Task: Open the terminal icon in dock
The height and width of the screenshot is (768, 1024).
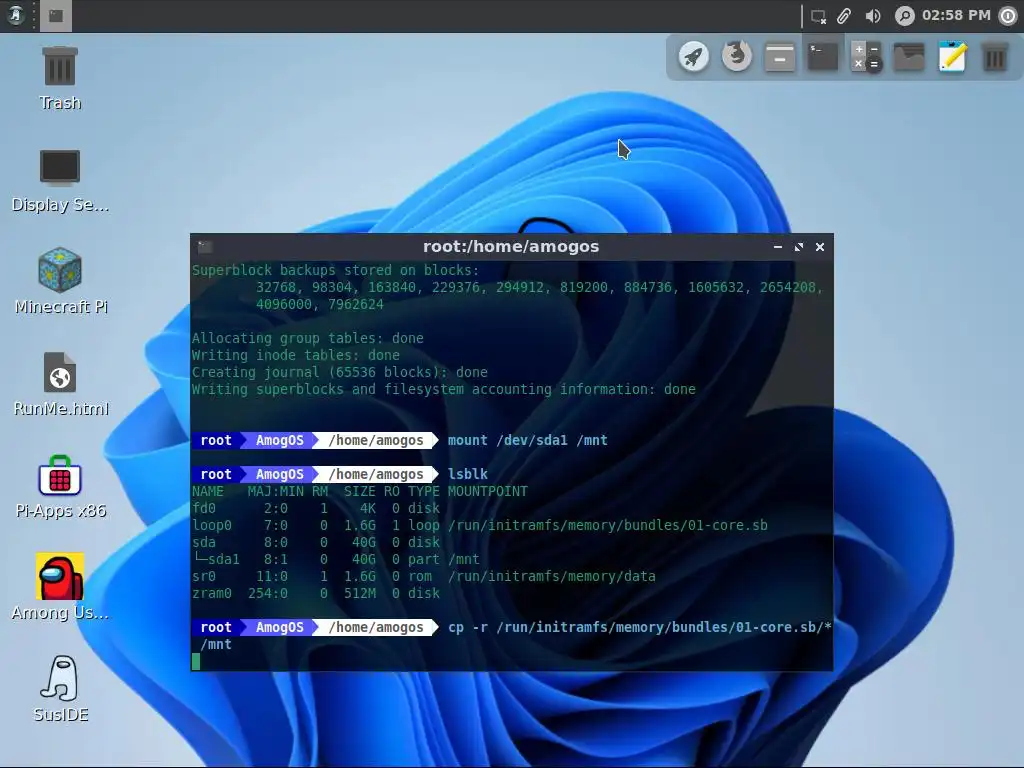Action: tap(823, 57)
